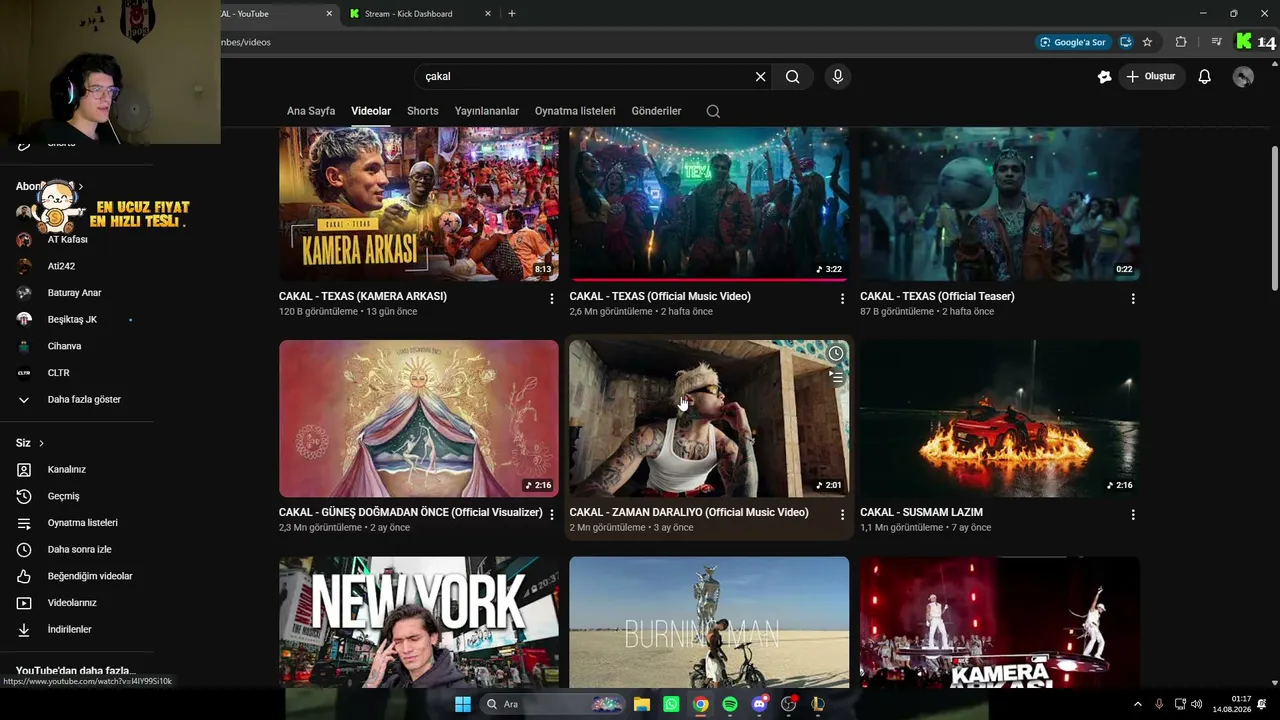Open Daha sonra izle in sidebar
The width and height of the screenshot is (1280, 720).
[x=79, y=549]
